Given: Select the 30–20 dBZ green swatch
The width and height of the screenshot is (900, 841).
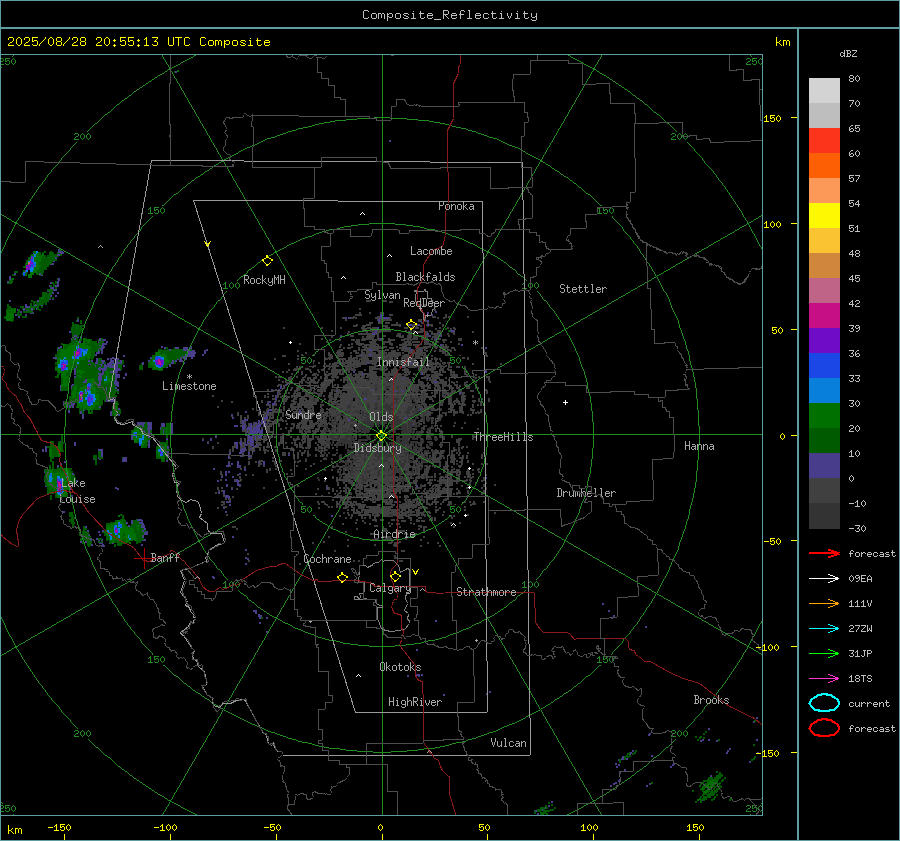Looking at the screenshot, I should (824, 415).
